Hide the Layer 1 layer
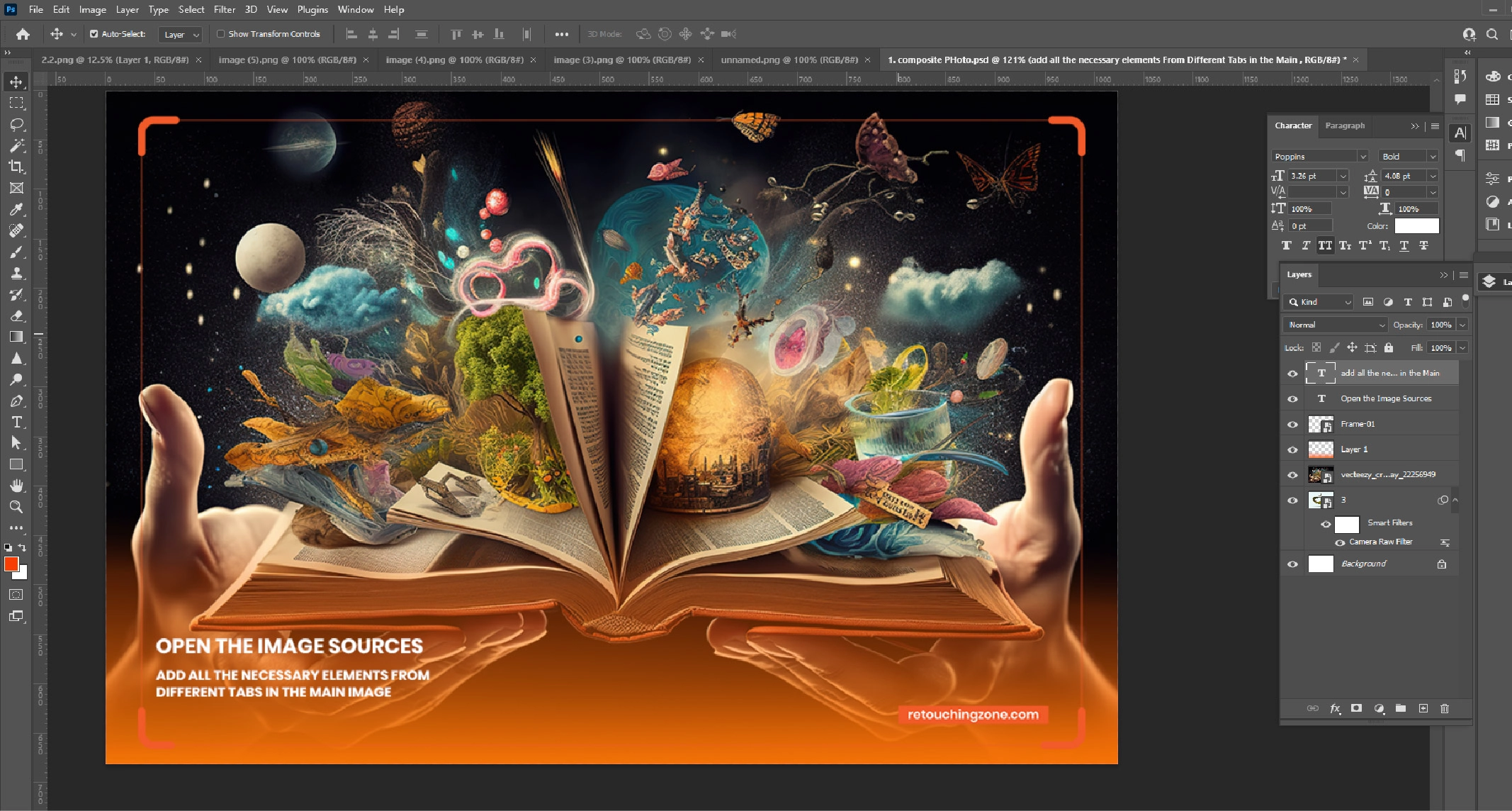 (x=1292, y=450)
